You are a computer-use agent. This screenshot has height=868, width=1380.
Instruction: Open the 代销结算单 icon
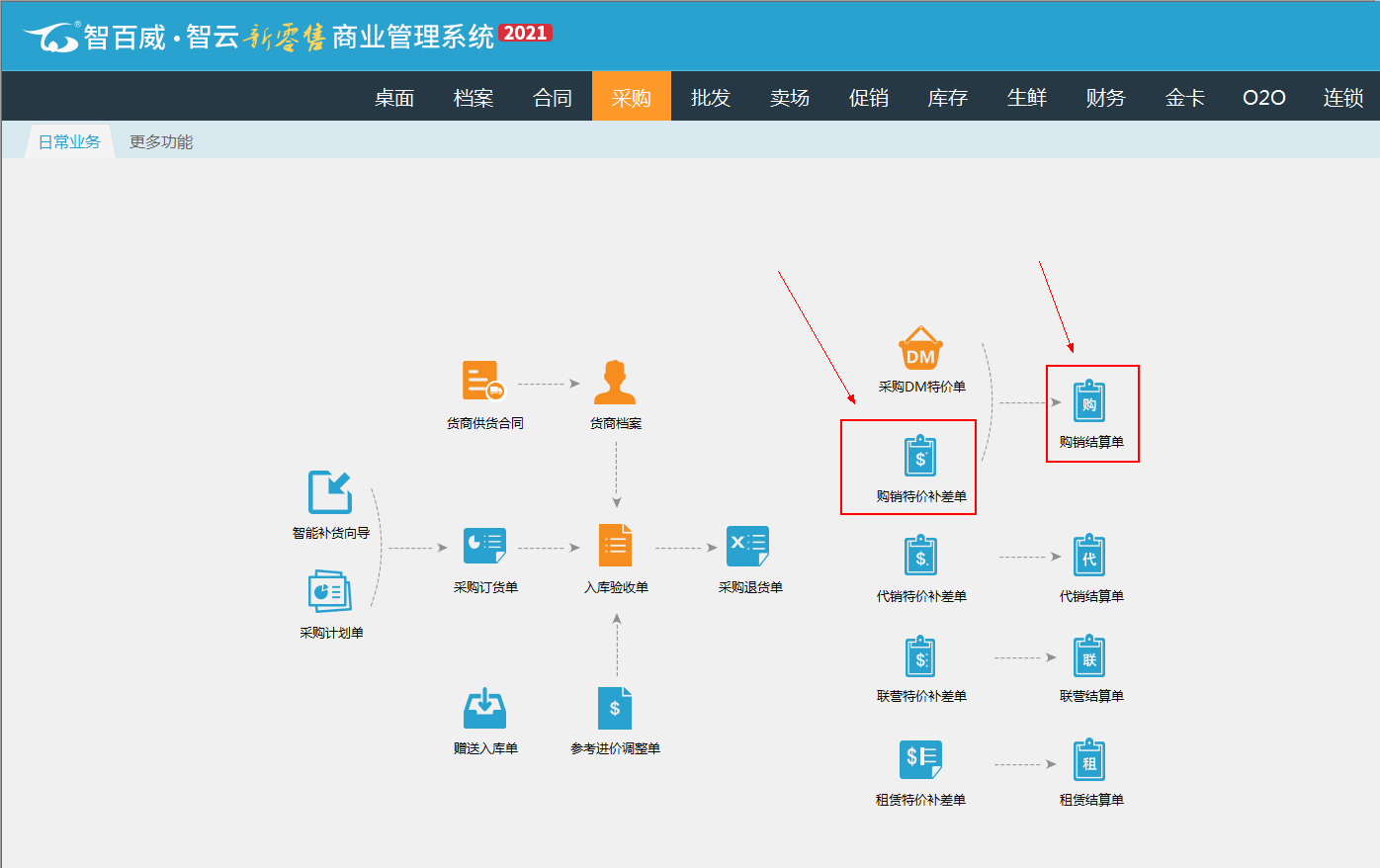[x=1089, y=557]
